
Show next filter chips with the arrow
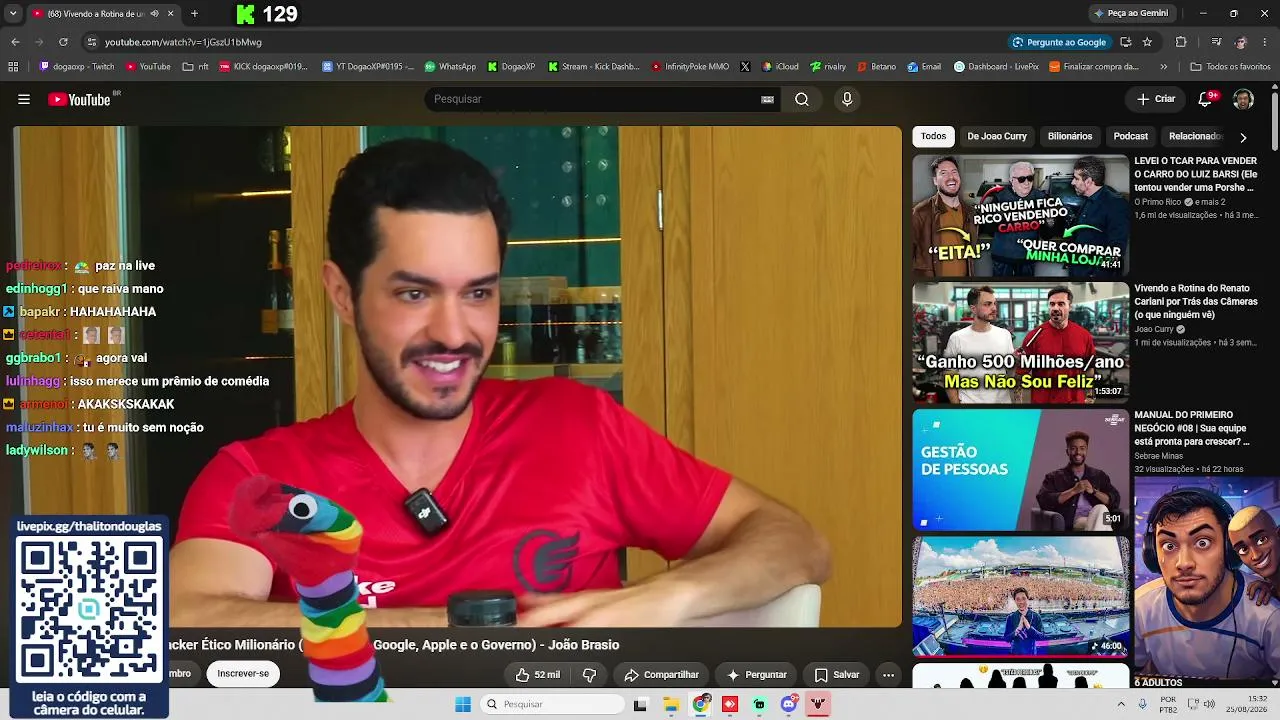(1243, 137)
